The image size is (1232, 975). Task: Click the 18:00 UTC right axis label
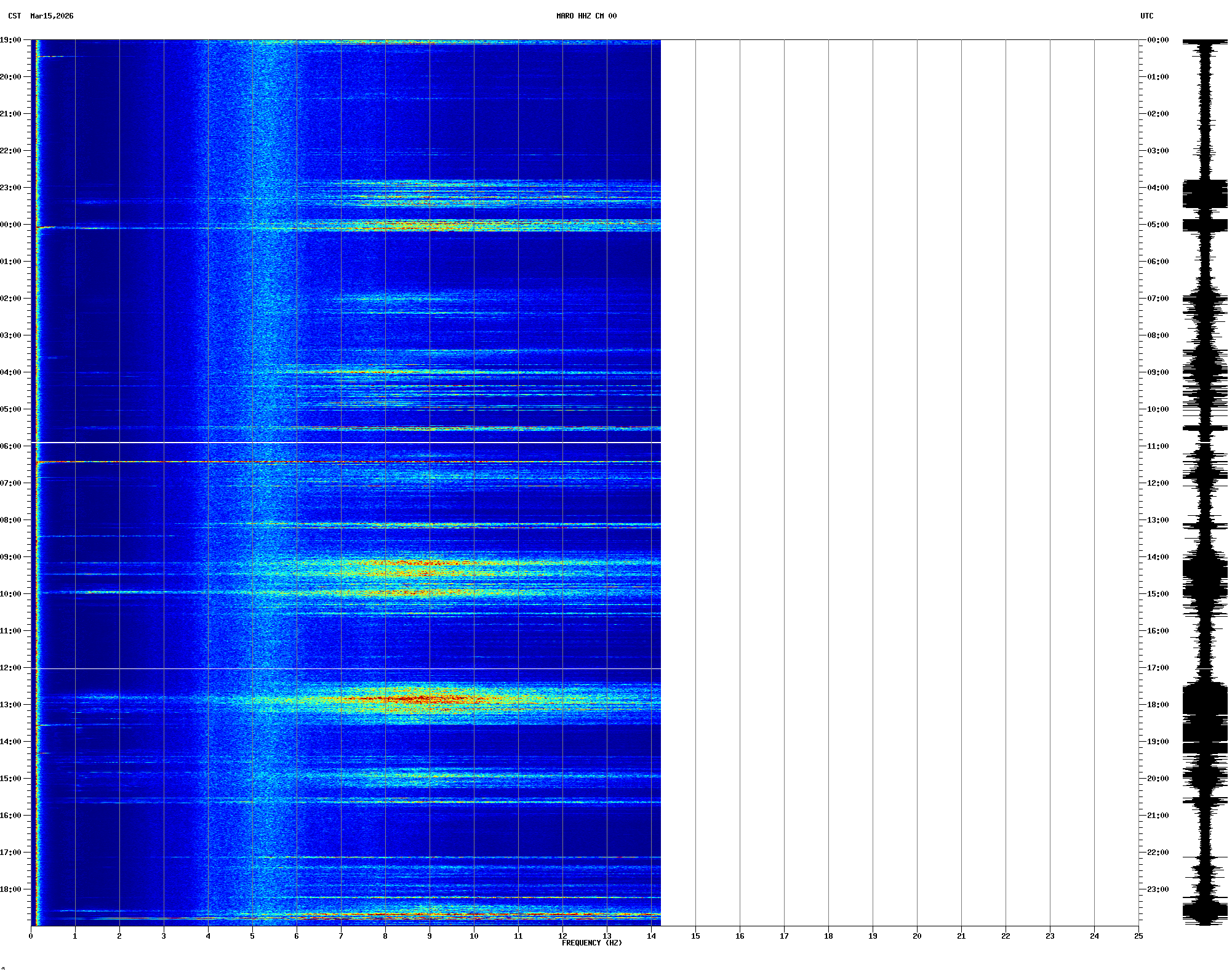point(1158,705)
